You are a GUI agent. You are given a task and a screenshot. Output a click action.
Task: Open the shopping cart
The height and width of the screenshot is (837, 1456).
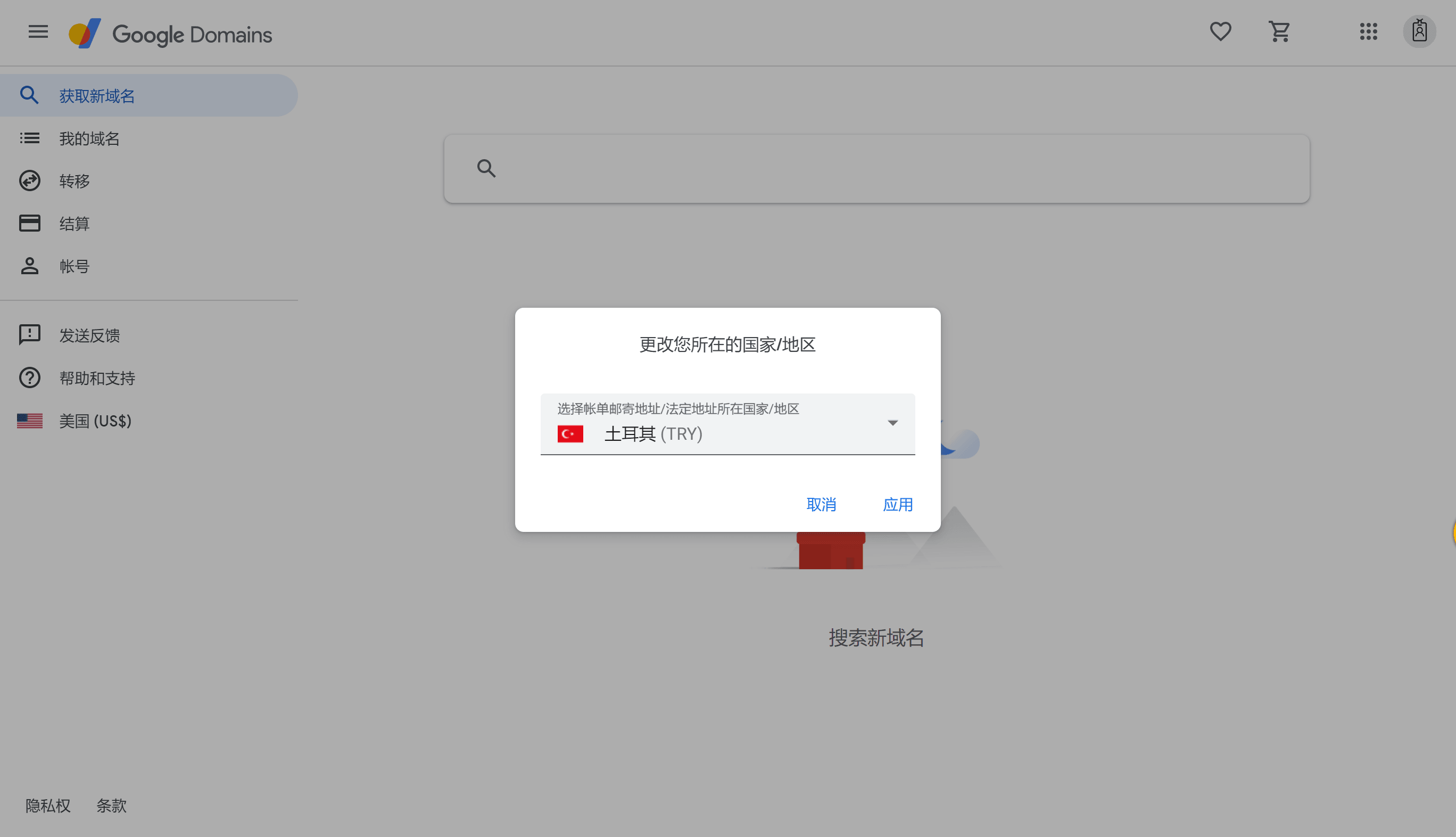pyautogui.click(x=1280, y=31)
